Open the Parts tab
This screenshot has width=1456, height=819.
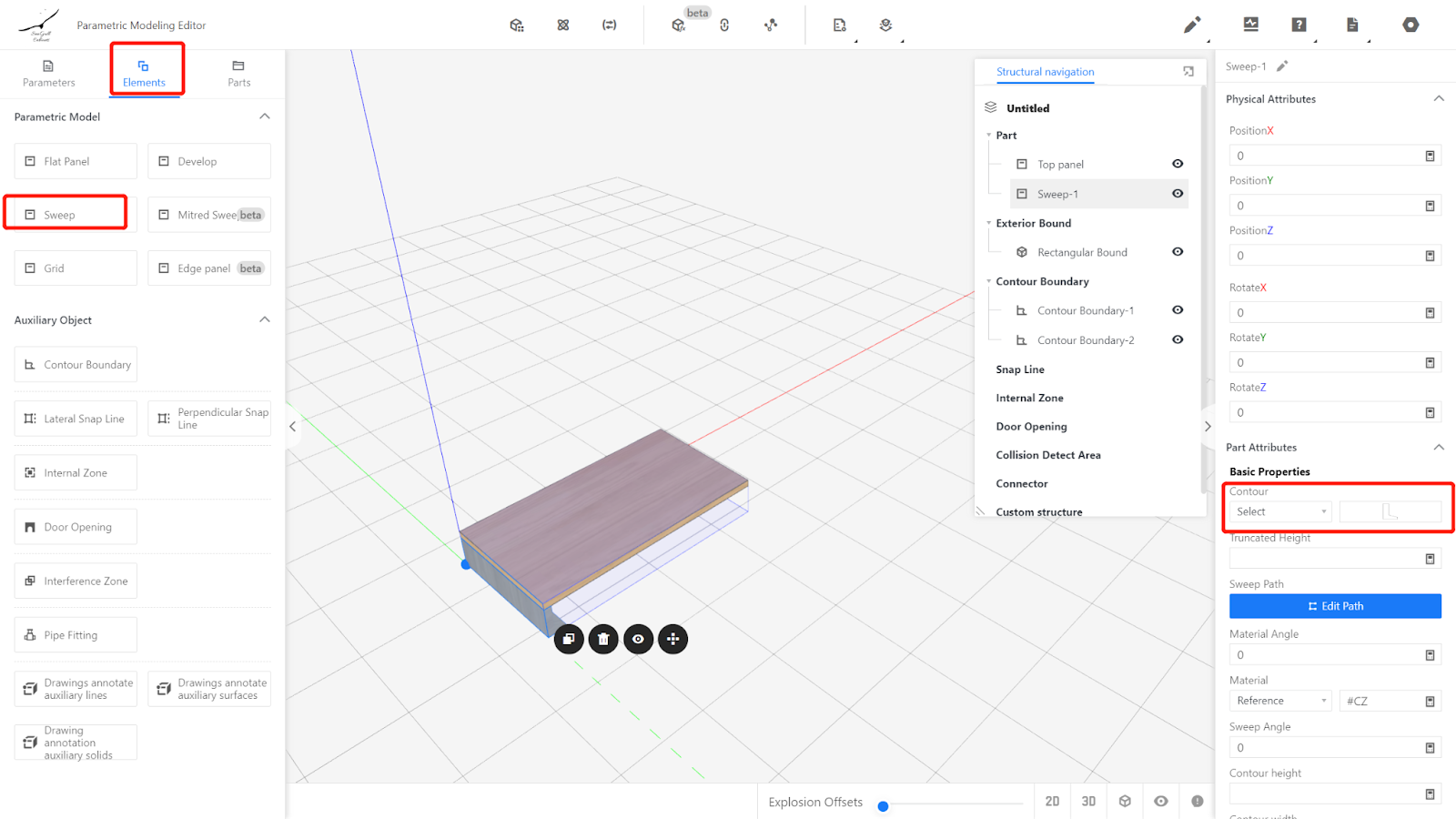pyautogui.click(x=238, y=73)
